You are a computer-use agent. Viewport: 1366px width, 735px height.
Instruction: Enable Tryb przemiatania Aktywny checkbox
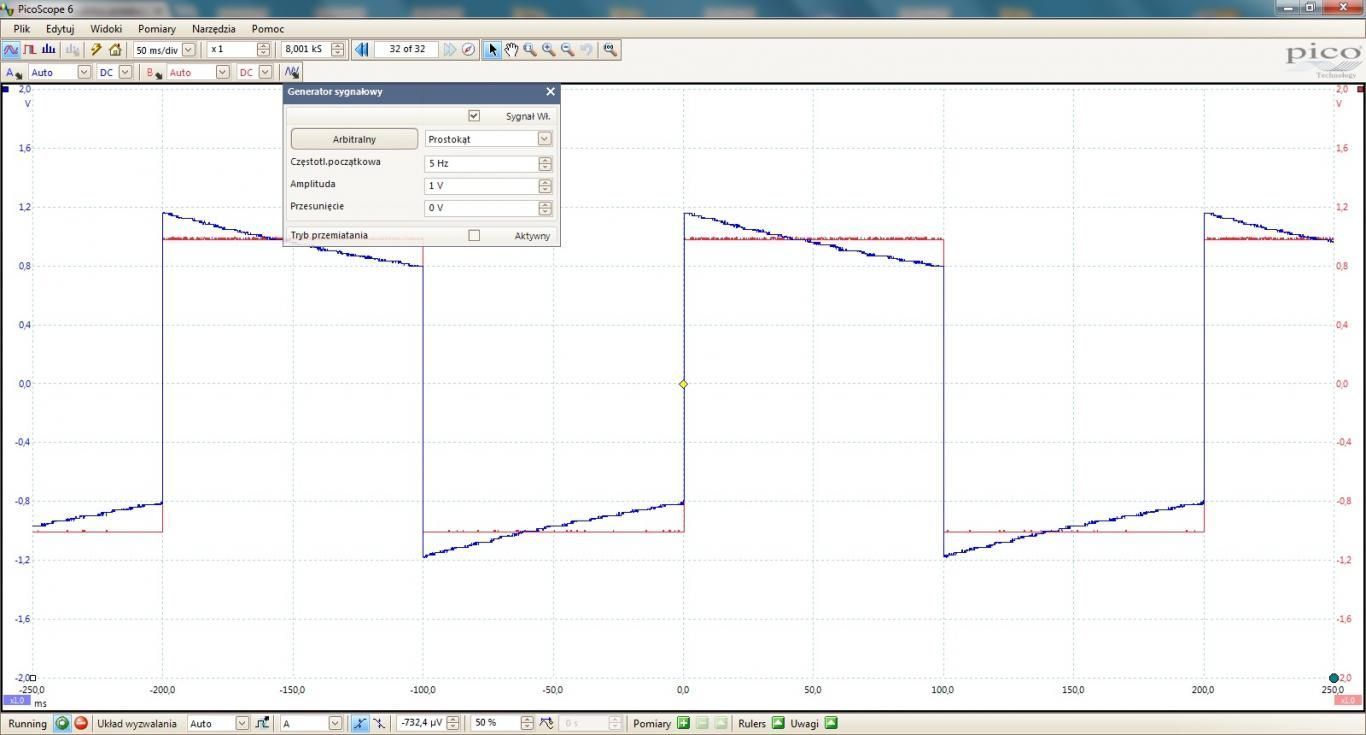click(x=474, y=235)
